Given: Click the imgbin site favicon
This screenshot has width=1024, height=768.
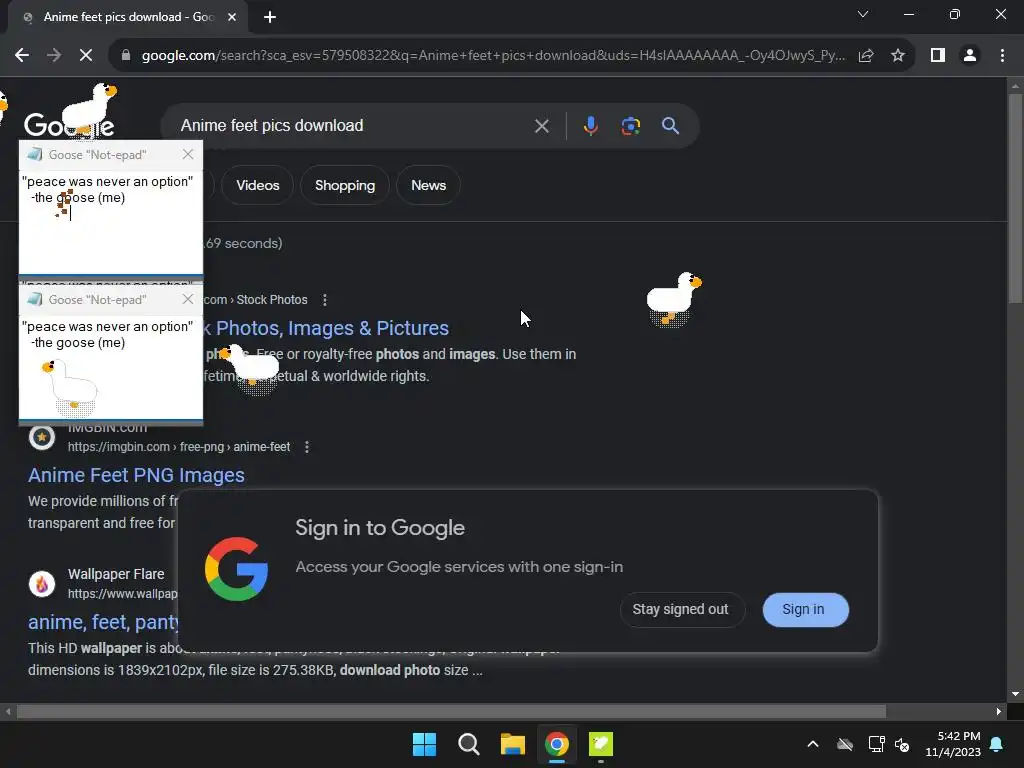Looking at the screenshot, I should click(42, 437).
